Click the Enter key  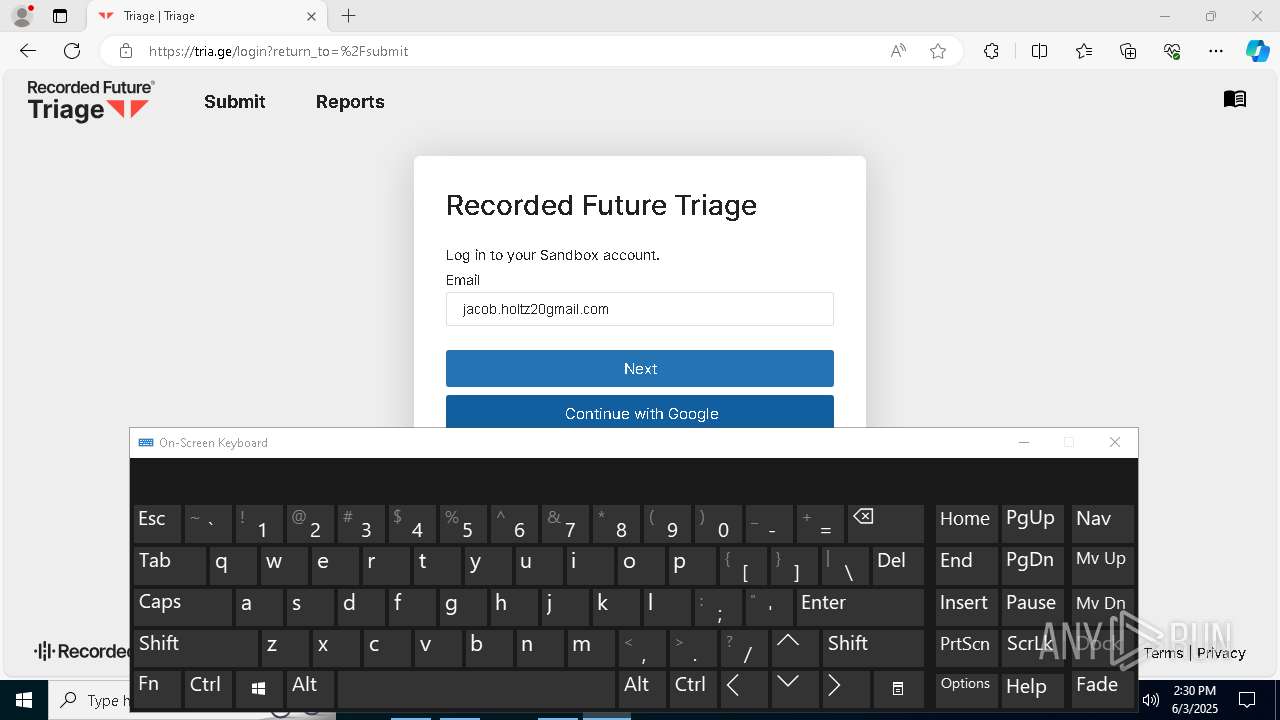coord(859,606)
